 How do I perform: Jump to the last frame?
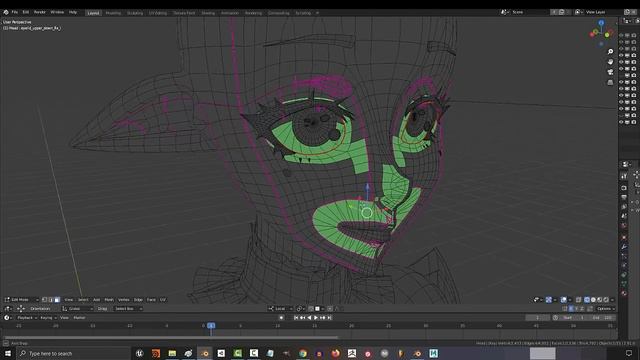(x=329, y=318)
